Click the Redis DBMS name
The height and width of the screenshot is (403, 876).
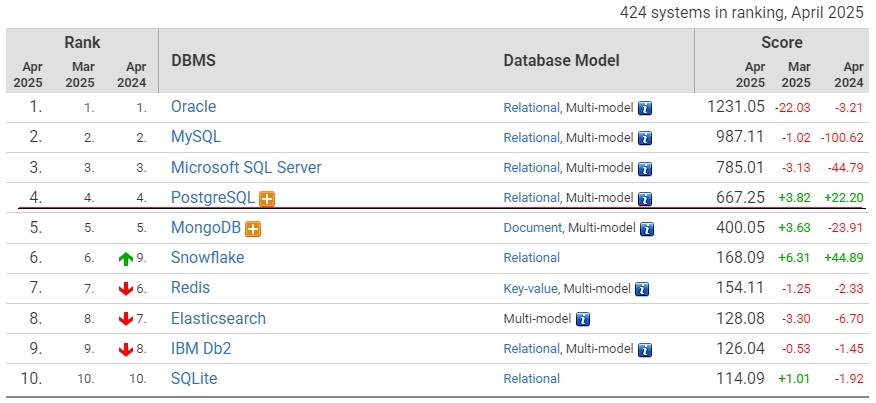(191, 288)
